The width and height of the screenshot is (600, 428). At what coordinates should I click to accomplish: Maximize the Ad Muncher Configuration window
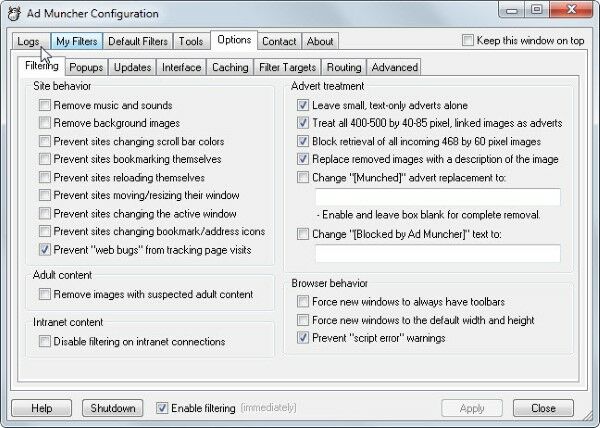[537, 9]
